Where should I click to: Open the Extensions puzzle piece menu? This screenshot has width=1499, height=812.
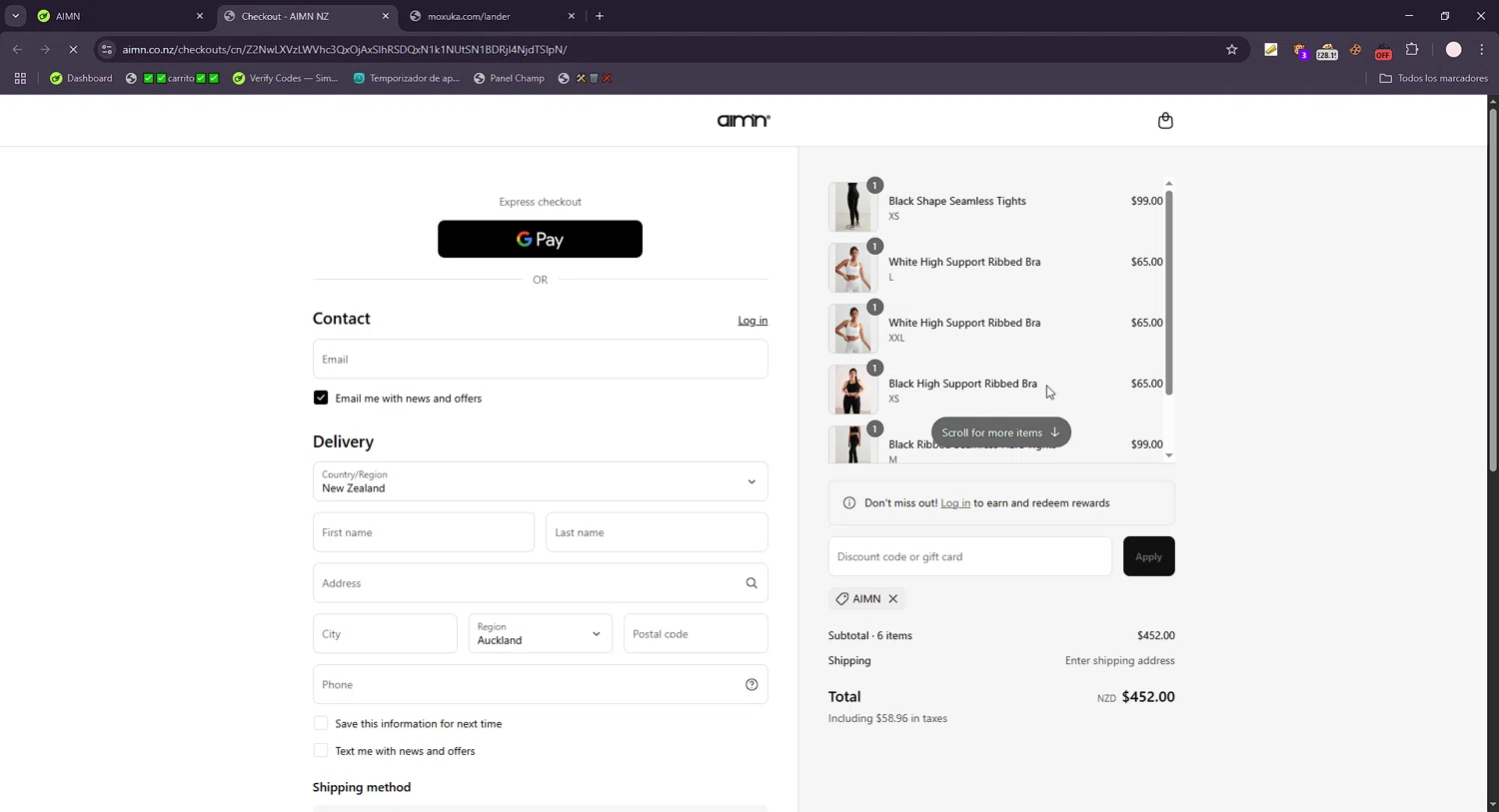coord(1412,49)
